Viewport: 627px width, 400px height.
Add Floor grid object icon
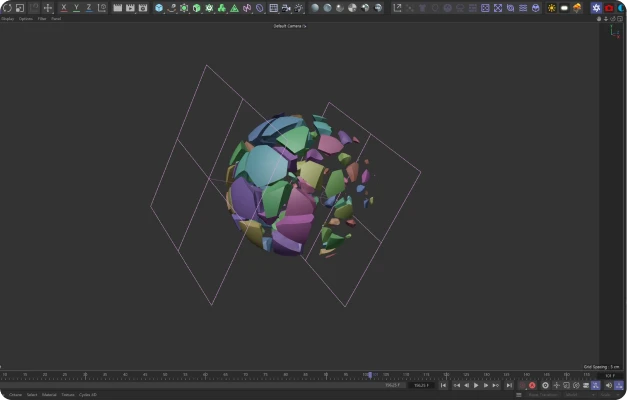pos(274,8)
